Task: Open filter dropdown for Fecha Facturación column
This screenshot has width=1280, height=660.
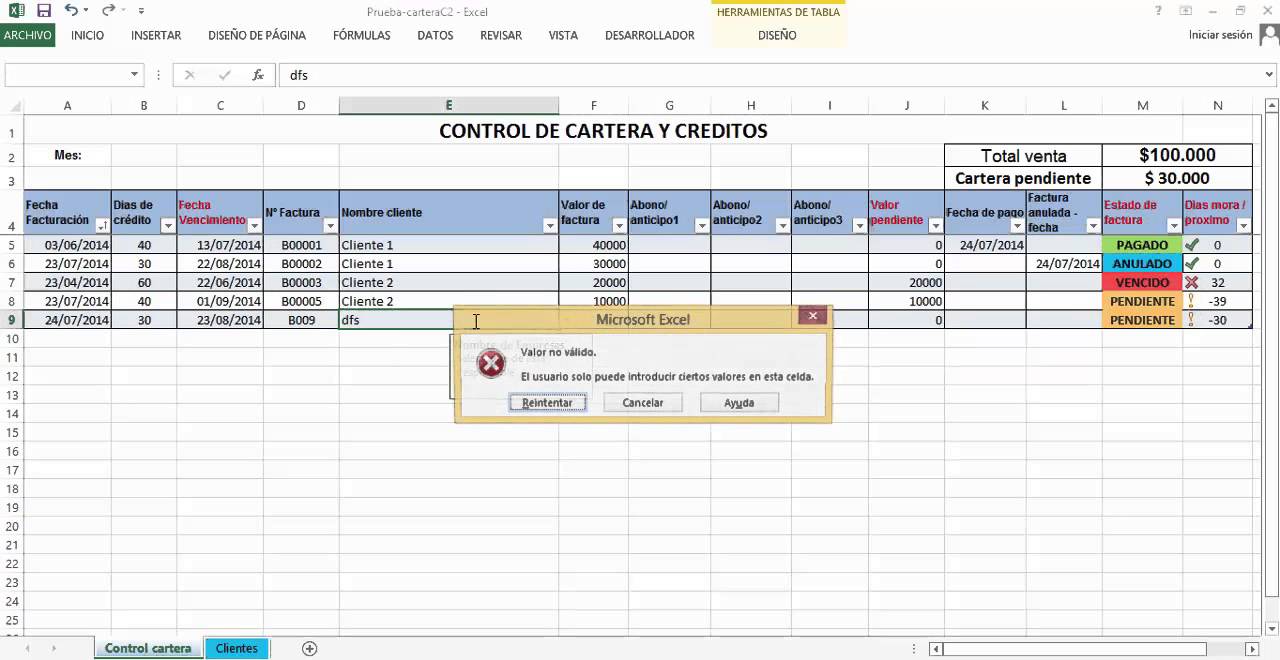Action: pyautogui.click(x=102, y=226)
